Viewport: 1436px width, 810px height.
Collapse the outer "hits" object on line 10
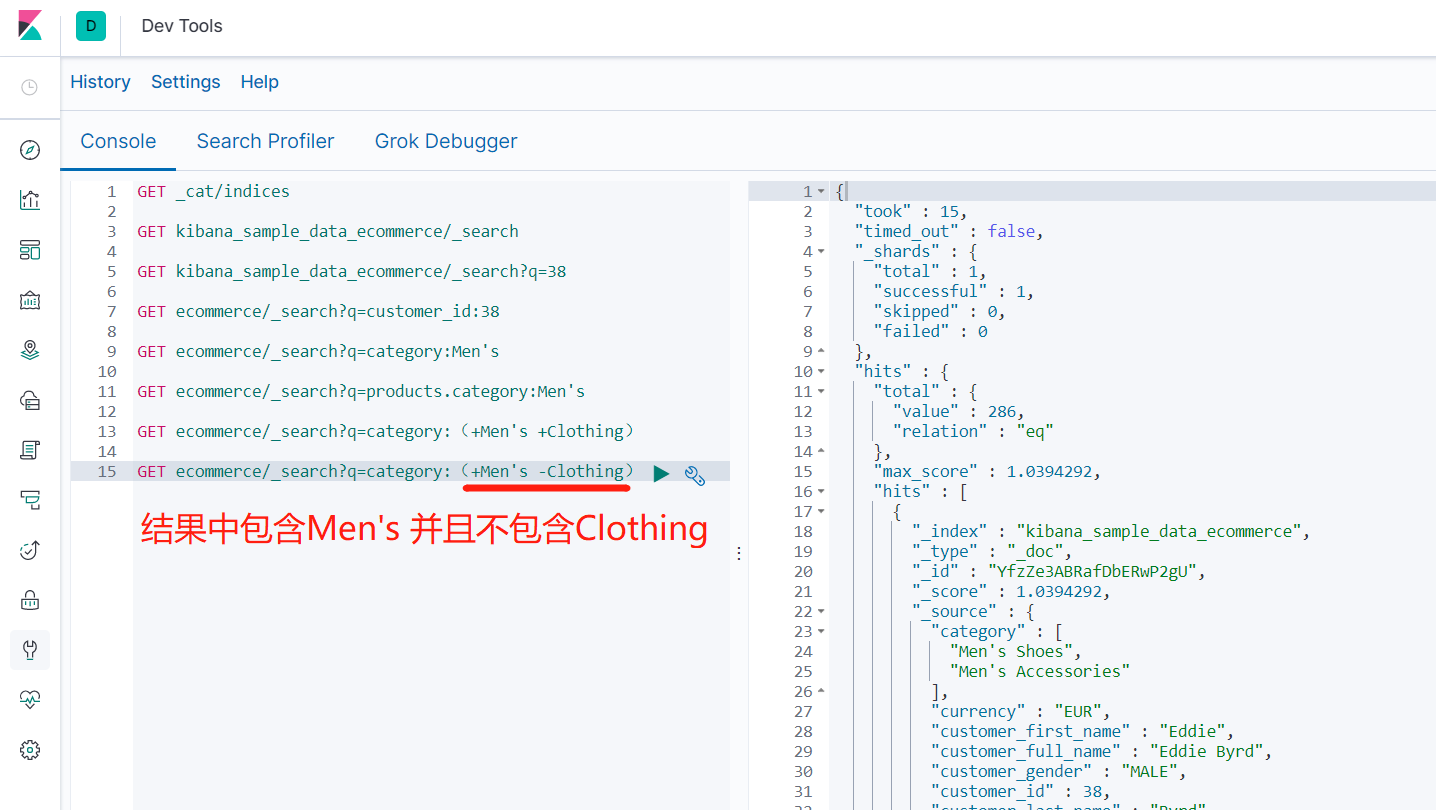(822, 371)
